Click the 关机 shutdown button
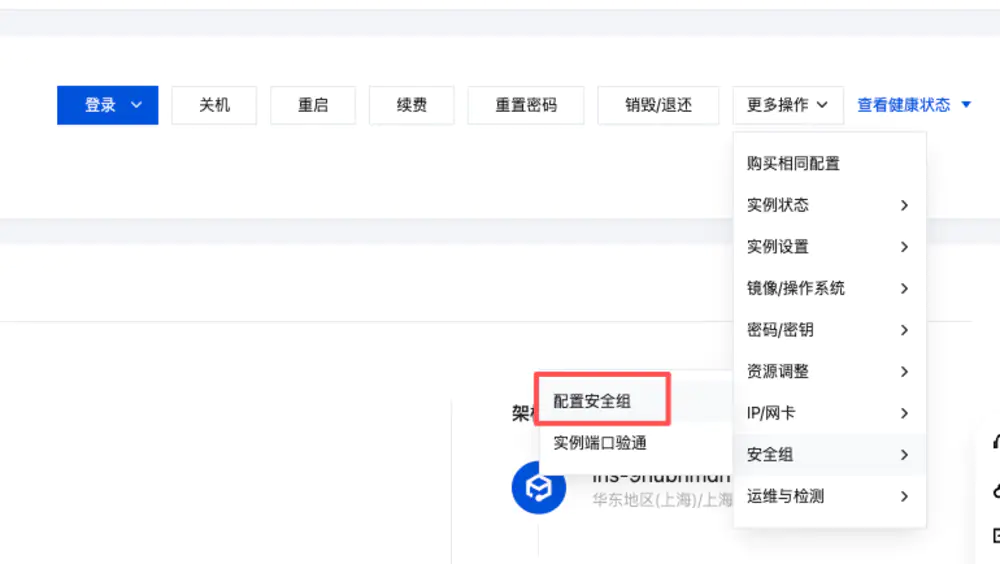 (x=214, y=105)
